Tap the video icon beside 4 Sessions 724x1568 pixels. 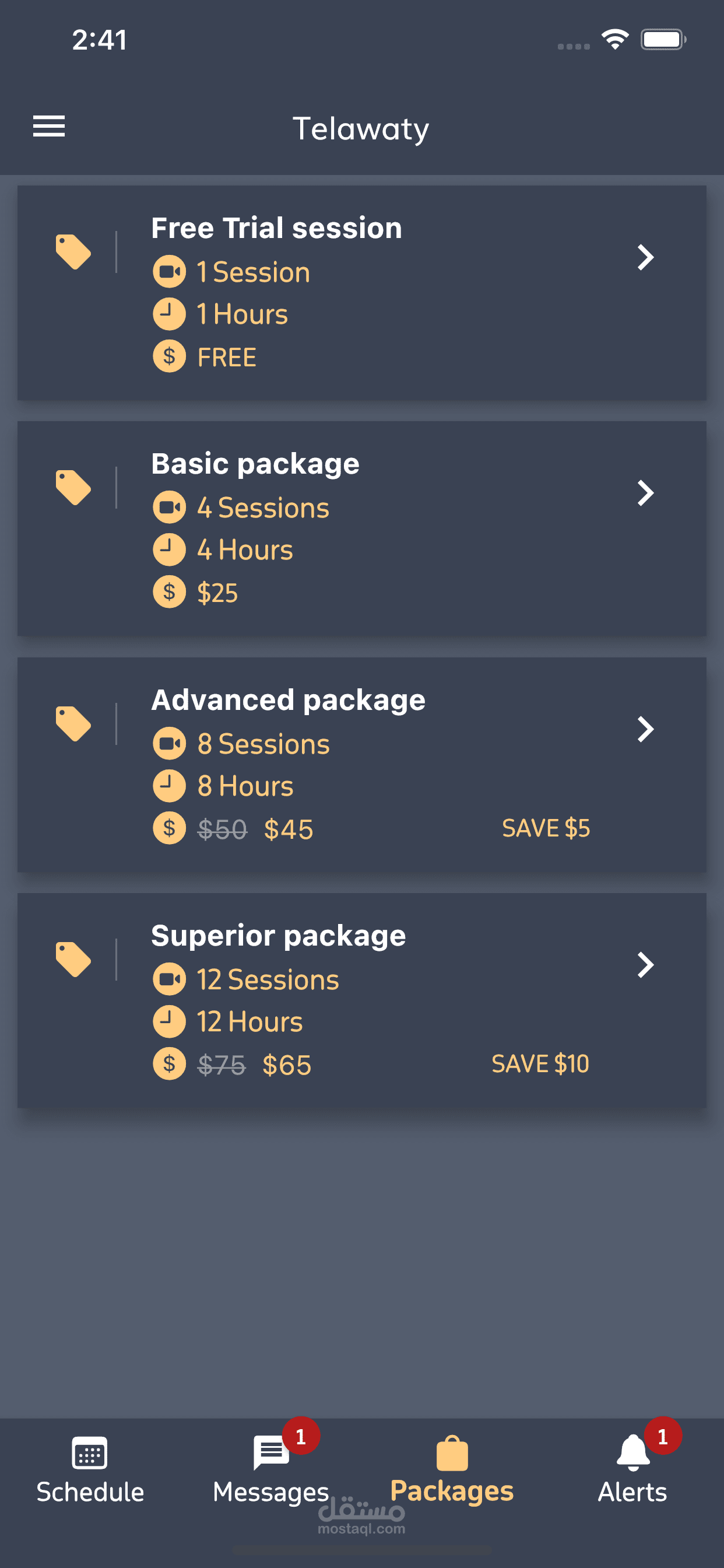click(x=169, y=507)
